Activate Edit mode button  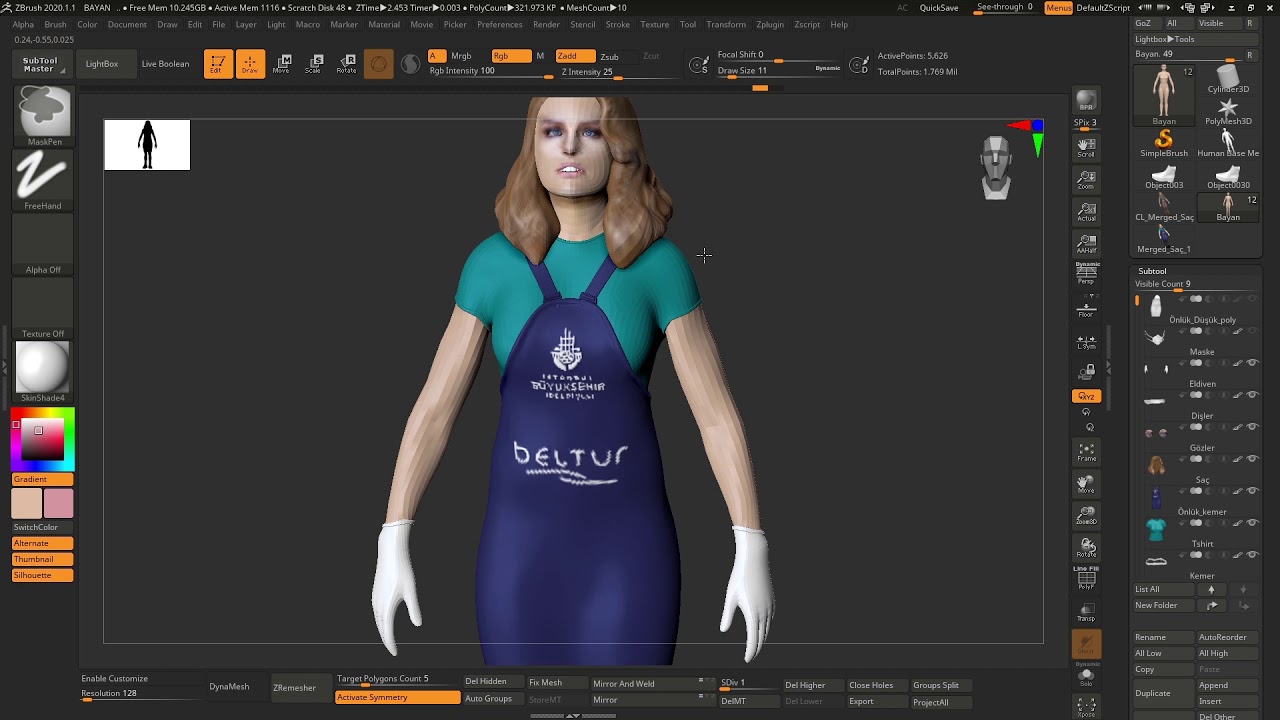(218, 64)
